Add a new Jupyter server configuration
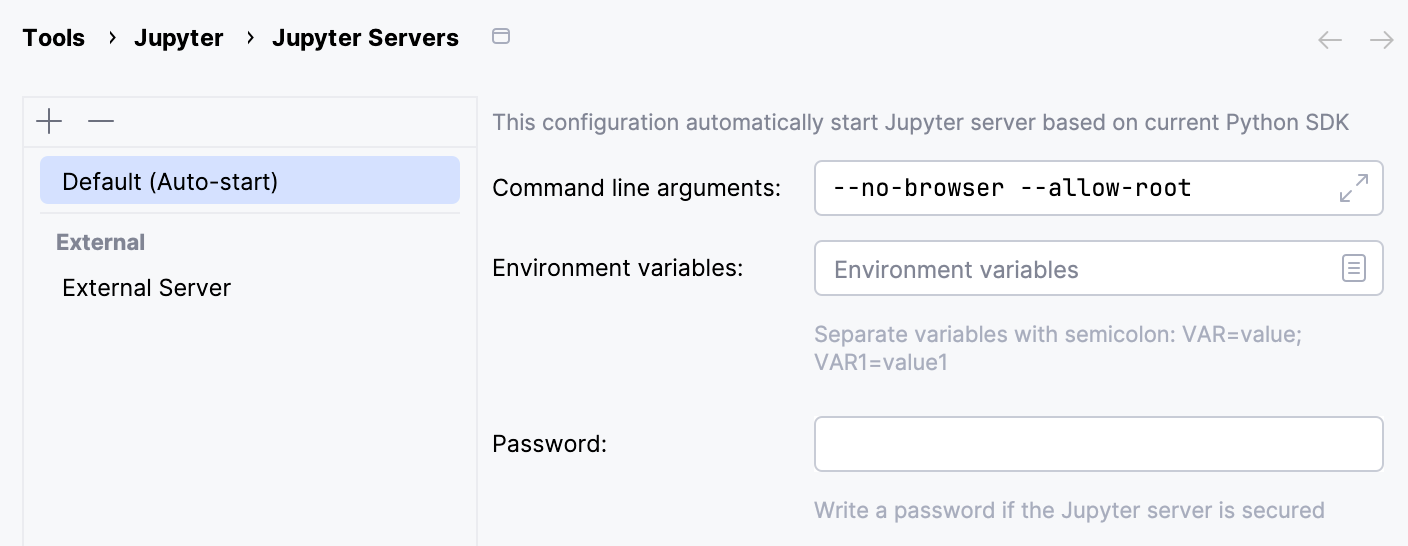This screenshot has height=546, width=1408. 49,122
